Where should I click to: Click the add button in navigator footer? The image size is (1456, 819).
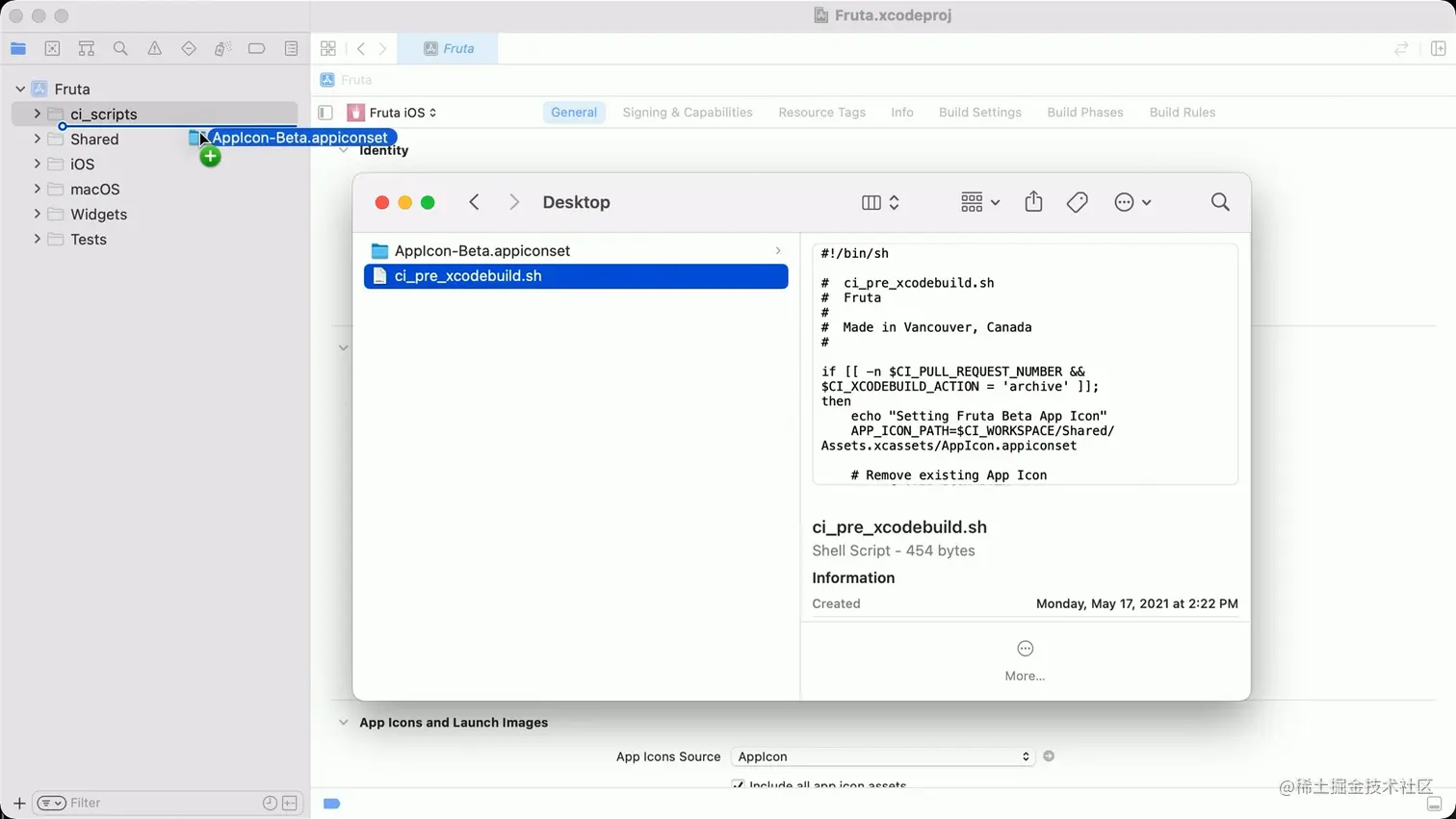(19, 803)
